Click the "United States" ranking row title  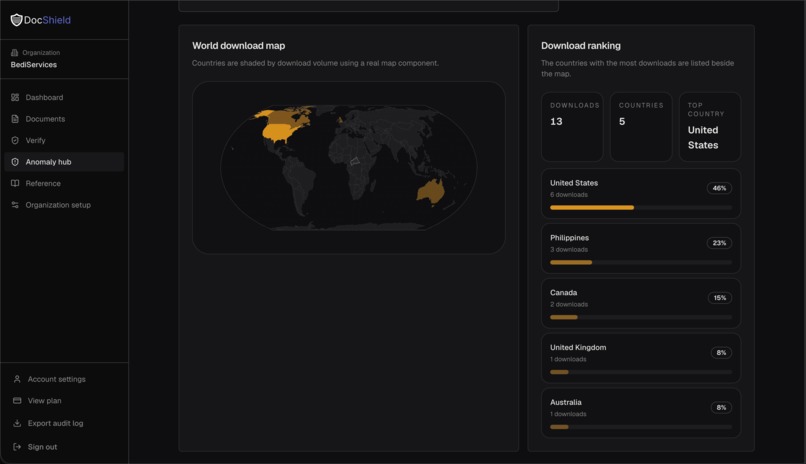[574, 183]
